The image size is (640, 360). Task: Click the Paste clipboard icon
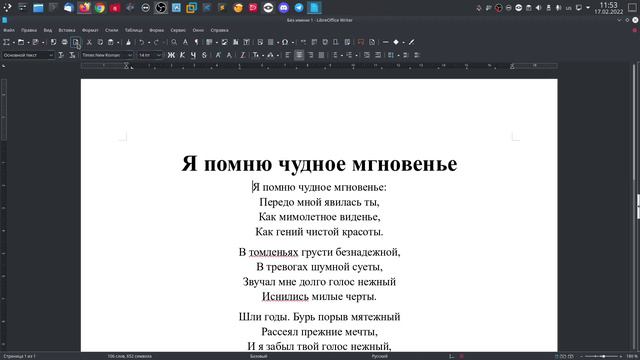[x=111, y=42]
